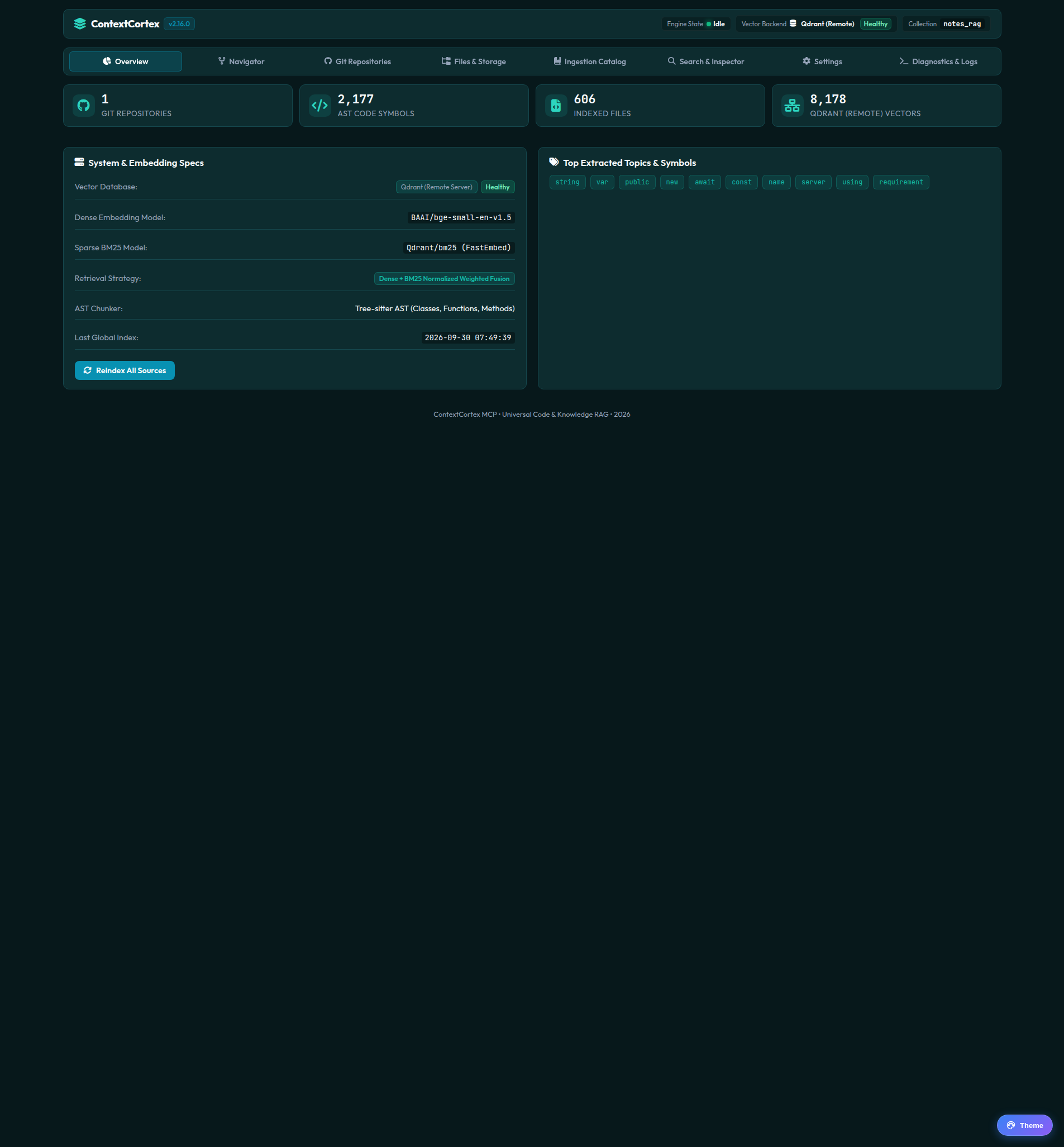Select the 'using' topic tag

pos(852,182)
